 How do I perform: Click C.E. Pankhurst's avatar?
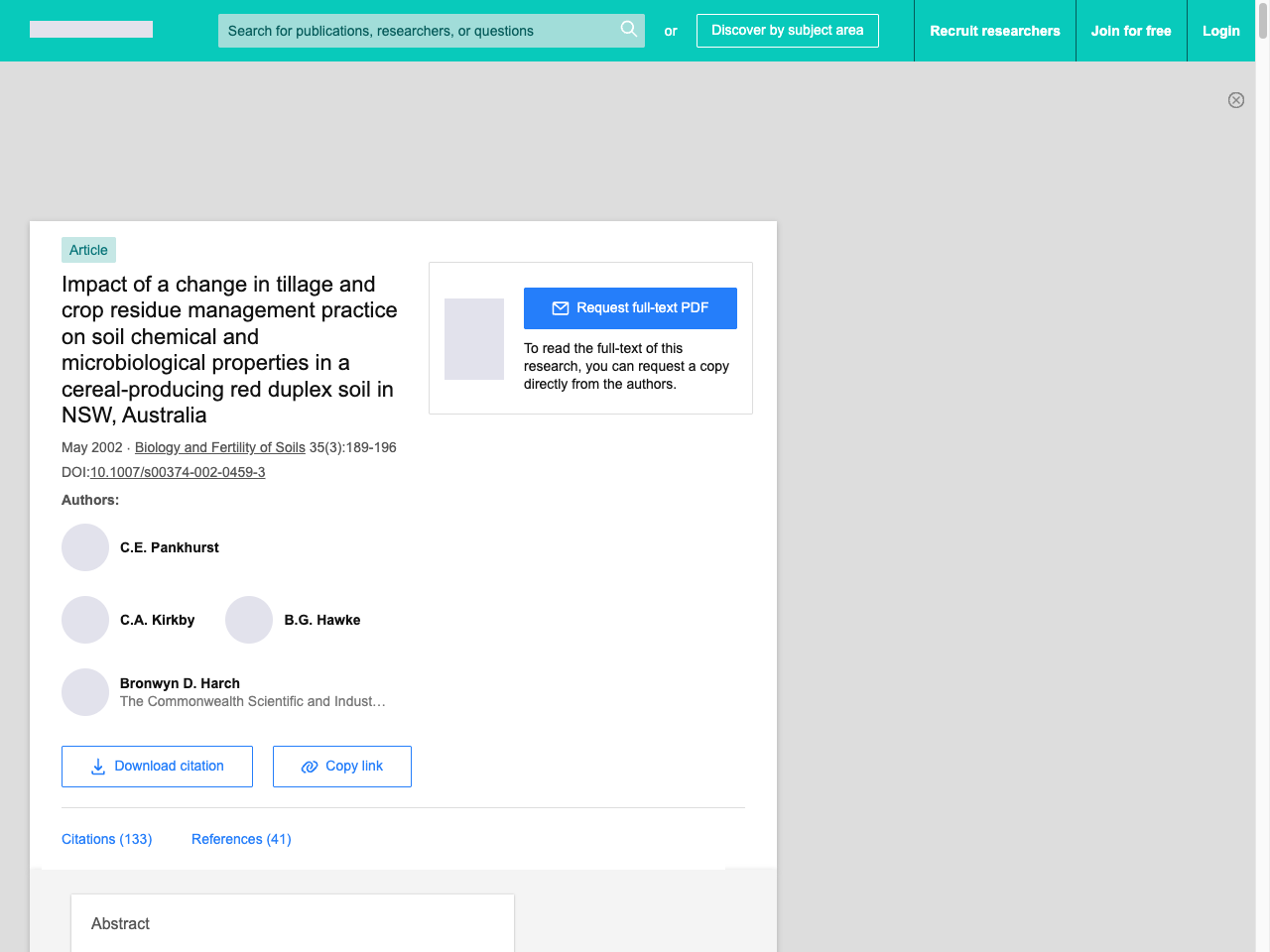pyautogui.click(x=85, y=547)
